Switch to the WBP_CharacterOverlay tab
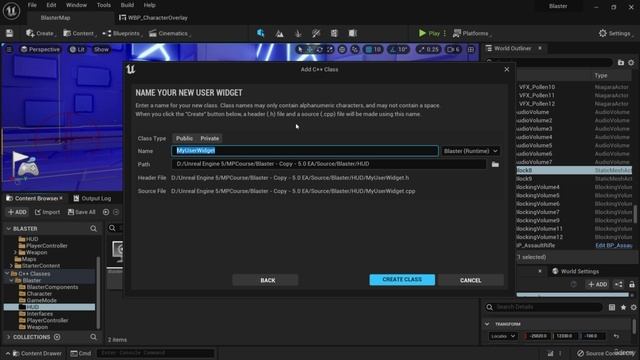Screen dimensions: 640x360 point(153,18)
